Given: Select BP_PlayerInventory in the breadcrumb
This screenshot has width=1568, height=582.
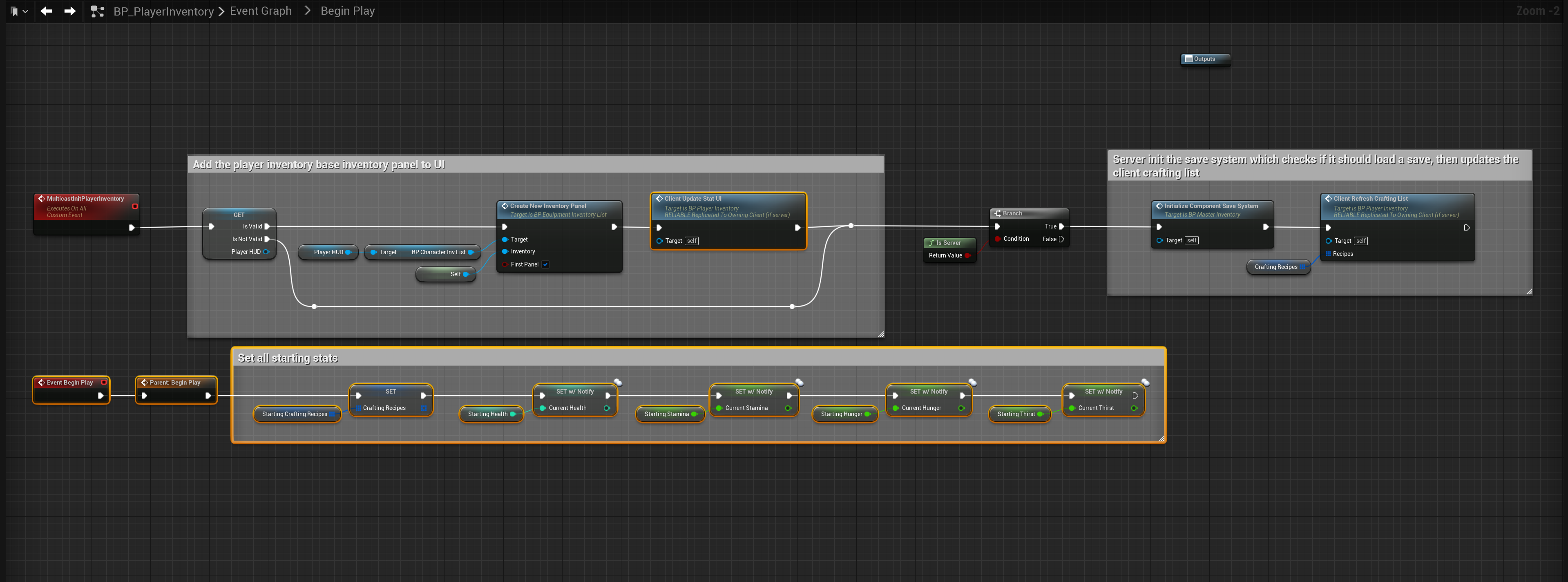Looking at the screenshot, I should pos(163,11).
